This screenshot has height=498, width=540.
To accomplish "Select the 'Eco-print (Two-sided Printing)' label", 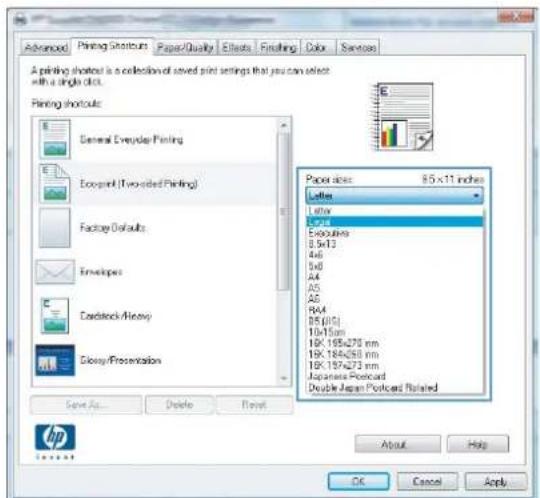I will pos(139,184).
